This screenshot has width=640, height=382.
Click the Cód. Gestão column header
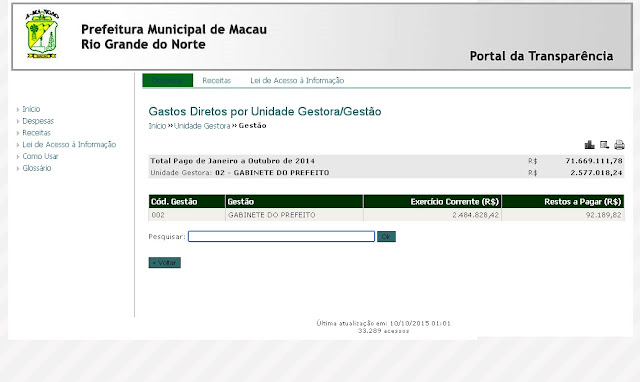click(187, 202)
